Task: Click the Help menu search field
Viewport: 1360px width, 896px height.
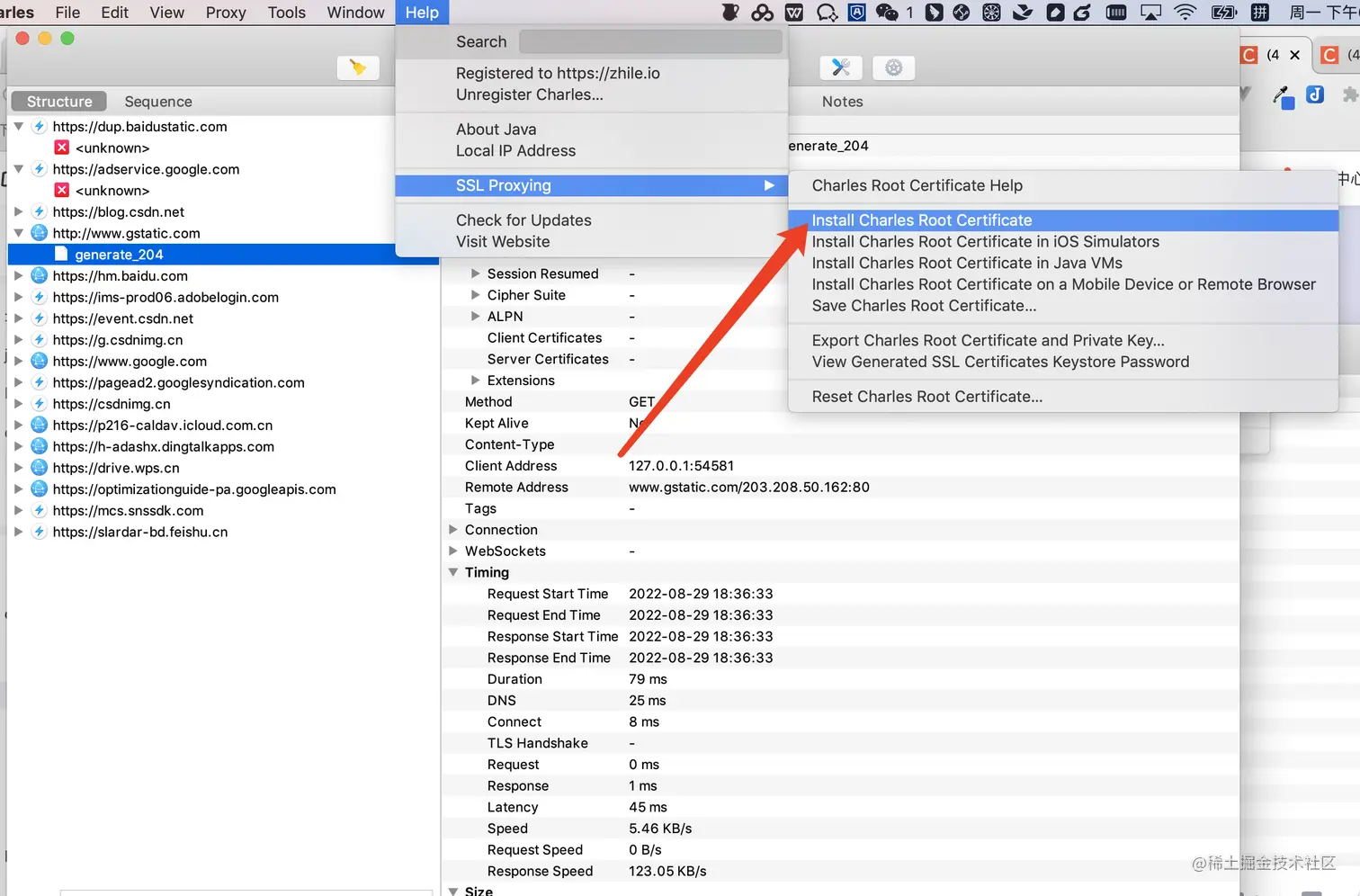Action: click(x=650, y=41)
